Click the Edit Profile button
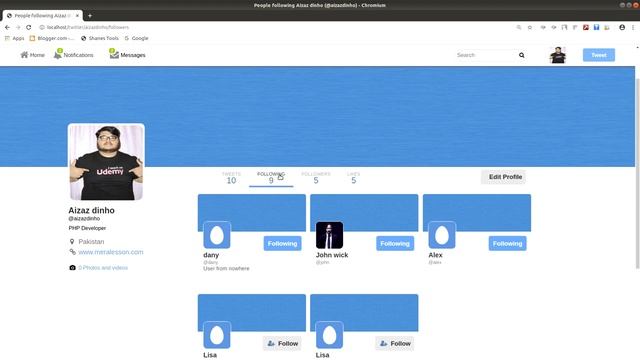 click(504, 177)
